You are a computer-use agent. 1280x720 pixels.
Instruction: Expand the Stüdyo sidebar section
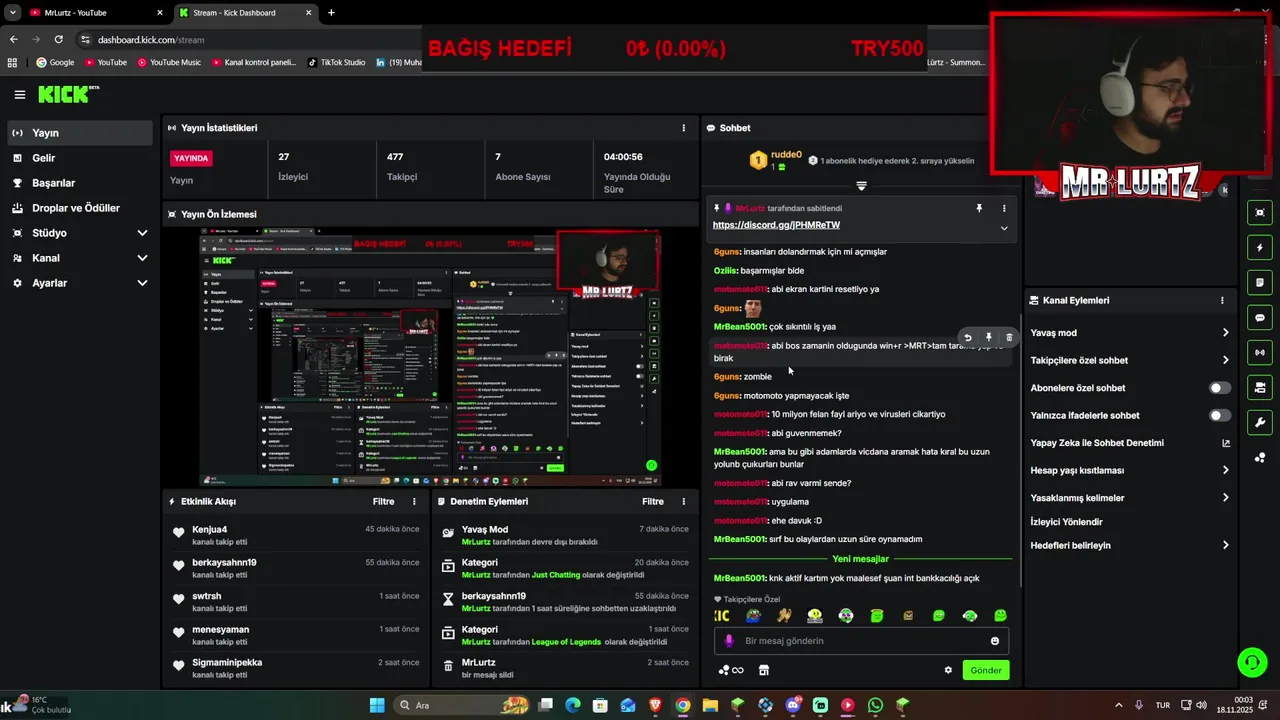click(x=142, y=233)
